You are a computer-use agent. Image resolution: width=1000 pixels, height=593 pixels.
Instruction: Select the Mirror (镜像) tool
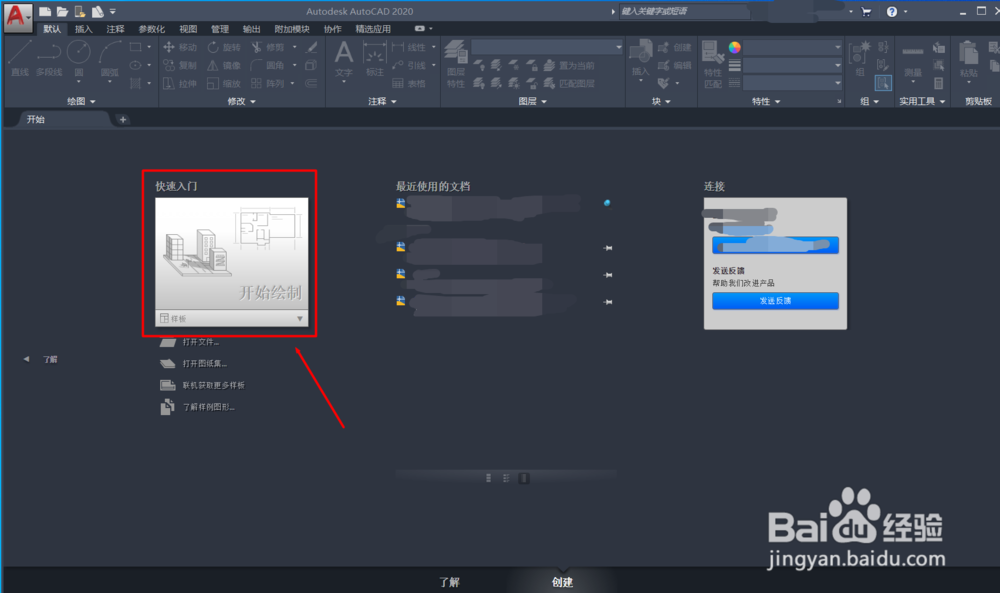point(224,65)
